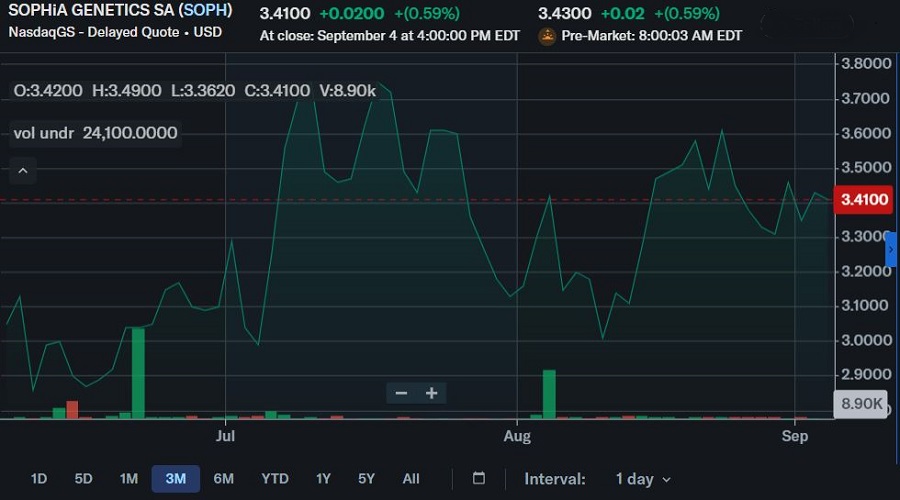Click the Aug axis label

[517, 436]
